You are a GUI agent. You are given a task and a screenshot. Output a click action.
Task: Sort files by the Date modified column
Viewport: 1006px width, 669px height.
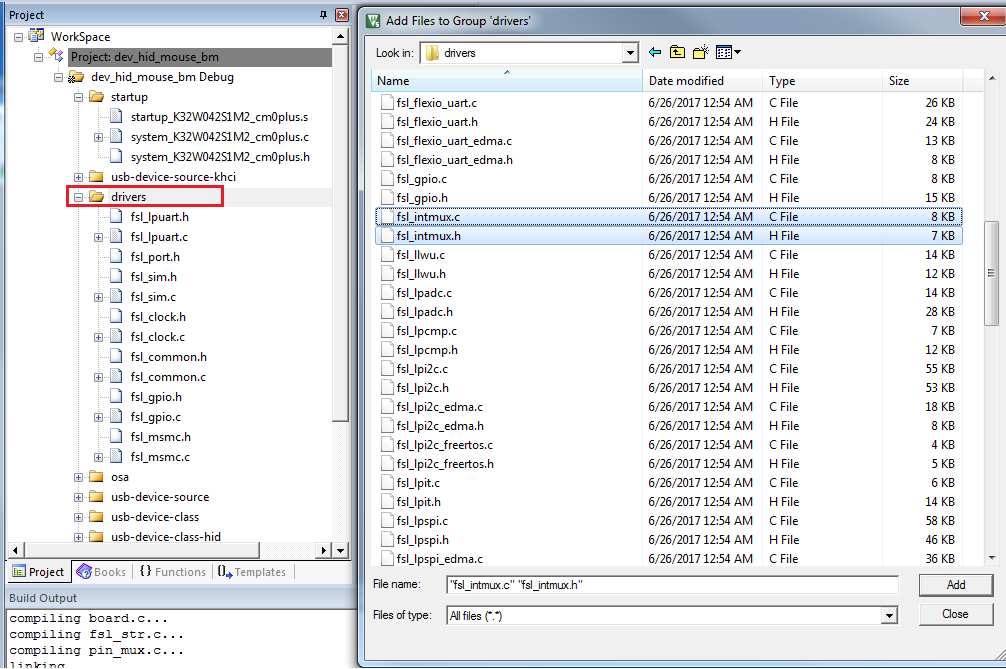686,81
